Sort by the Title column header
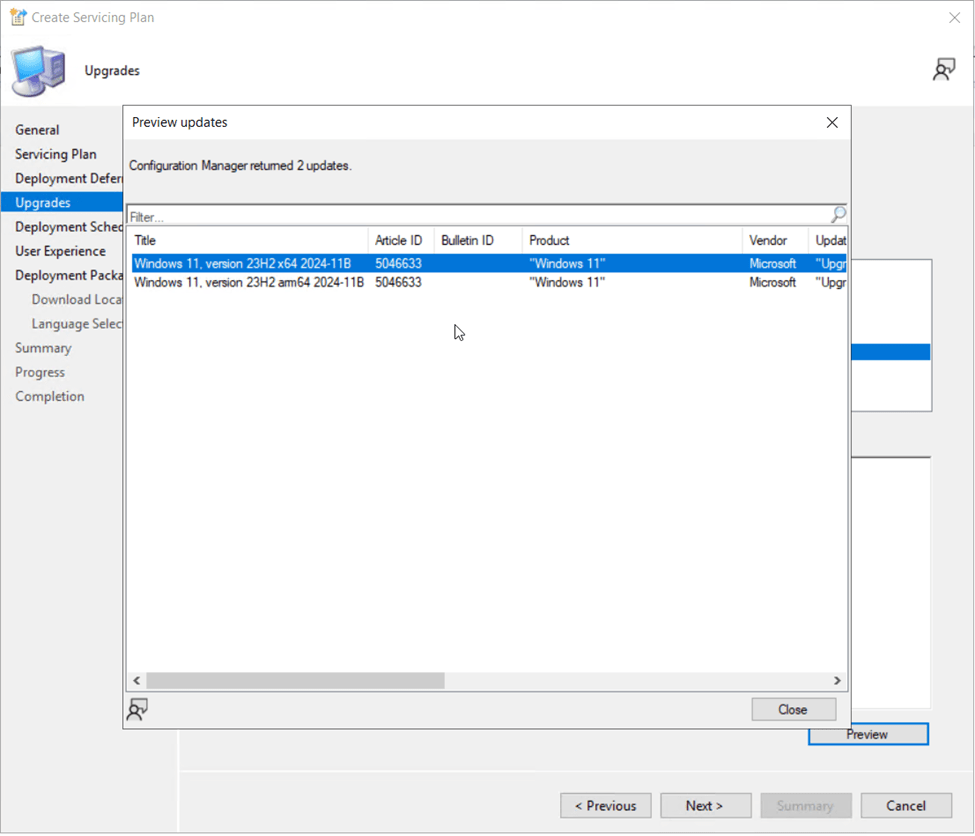This screenshot has height=836, width=975. coord(248,241)
